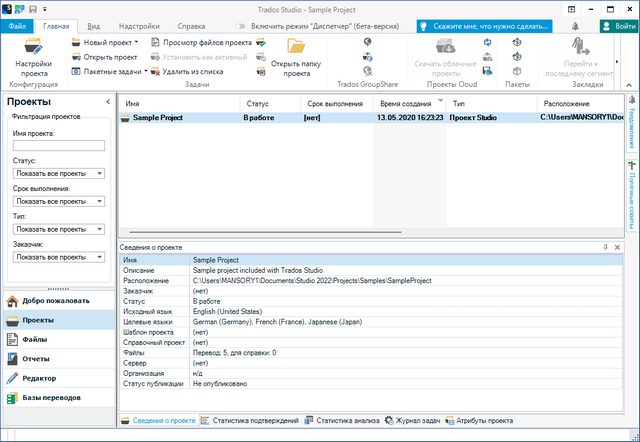Click the Войти sign-in button
Image resolution: width=640 pixels, height=442 pixels.
coord(615,23)
